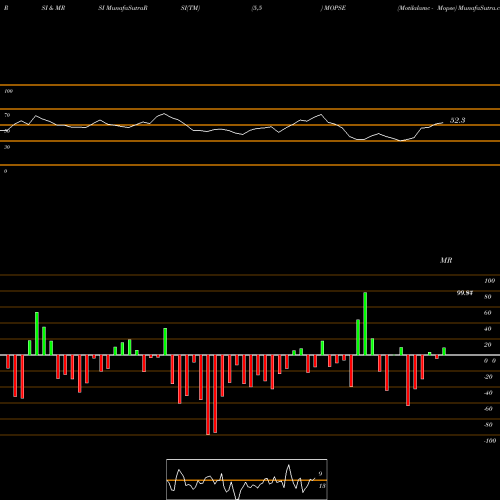This screenshot has width=500, height=500.
Task: Click the MR axis label -100
Action: click(x=490, y=441)
